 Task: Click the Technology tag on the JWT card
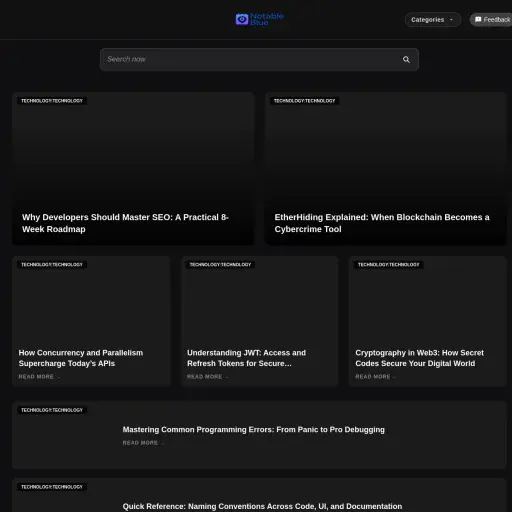pos(220,265)
